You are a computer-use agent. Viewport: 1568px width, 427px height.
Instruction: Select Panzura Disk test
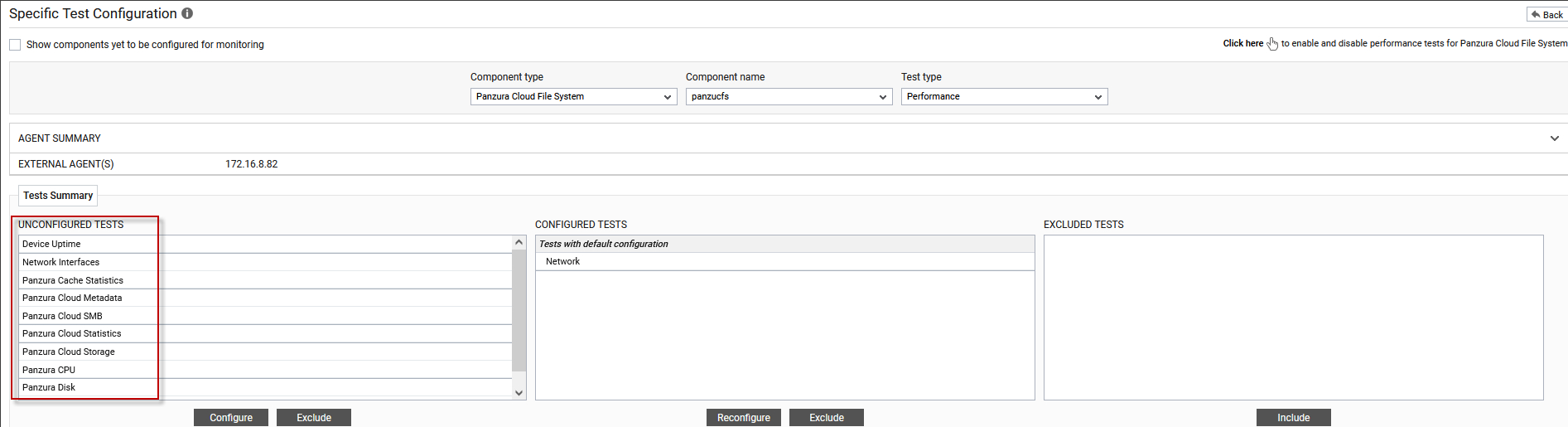[265, 387]
